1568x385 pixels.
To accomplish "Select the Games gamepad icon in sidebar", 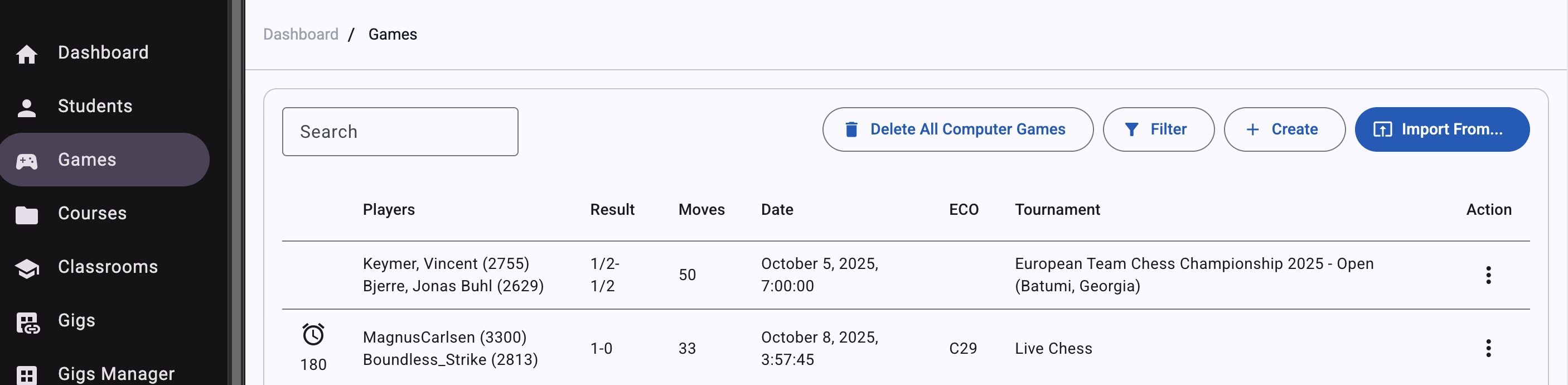I will click(x=25, y=160).
